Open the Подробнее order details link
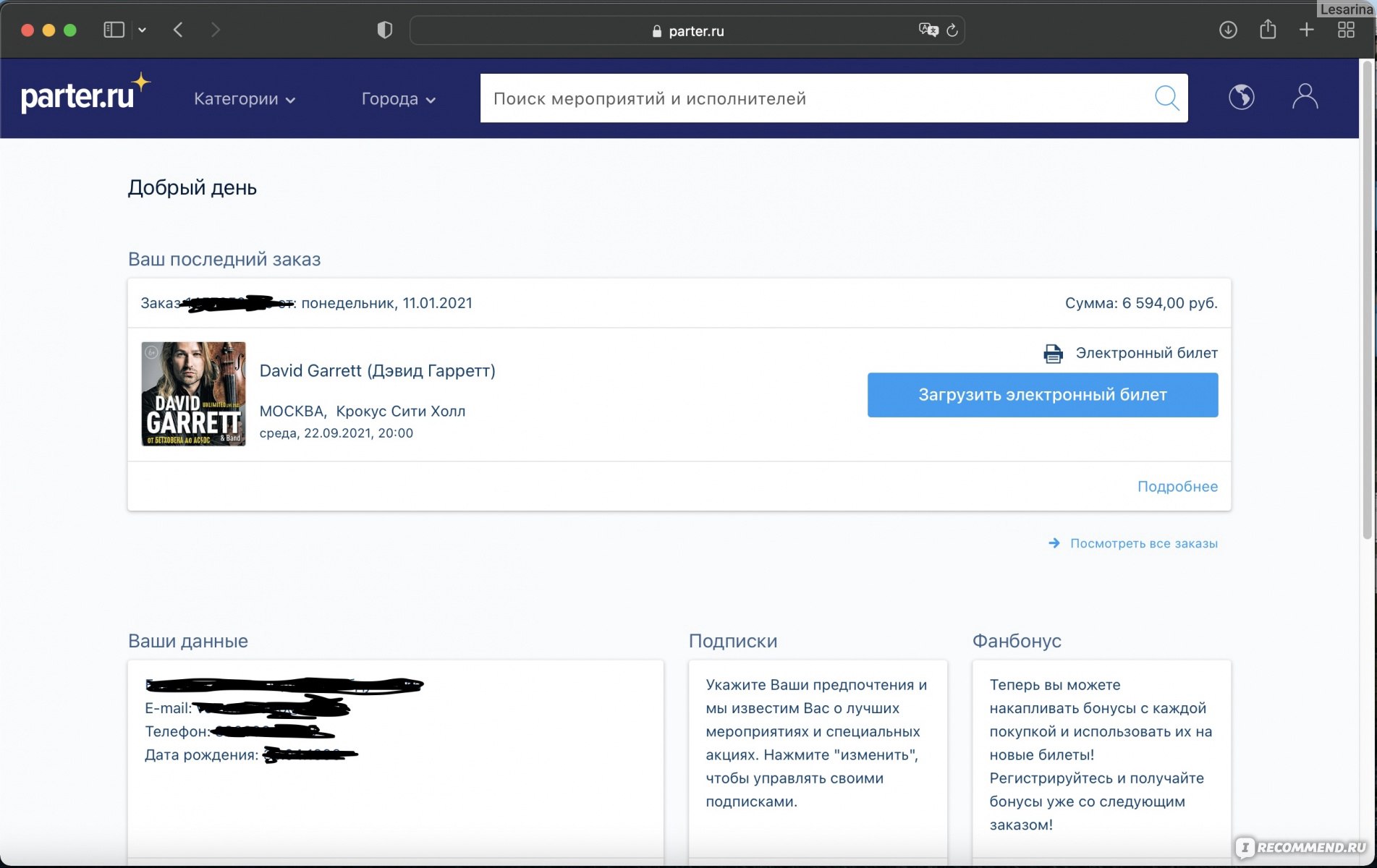Screen dimensions: 1377x868 [x=1177, y=487]
